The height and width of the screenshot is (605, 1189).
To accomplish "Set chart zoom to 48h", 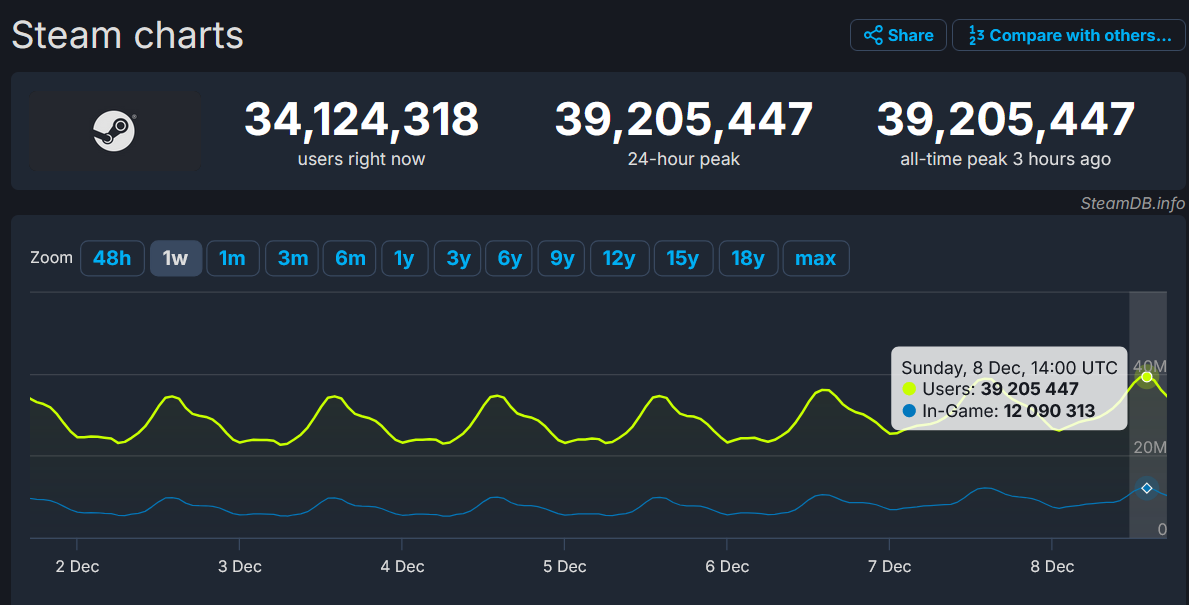I will (x=112, y=259).
